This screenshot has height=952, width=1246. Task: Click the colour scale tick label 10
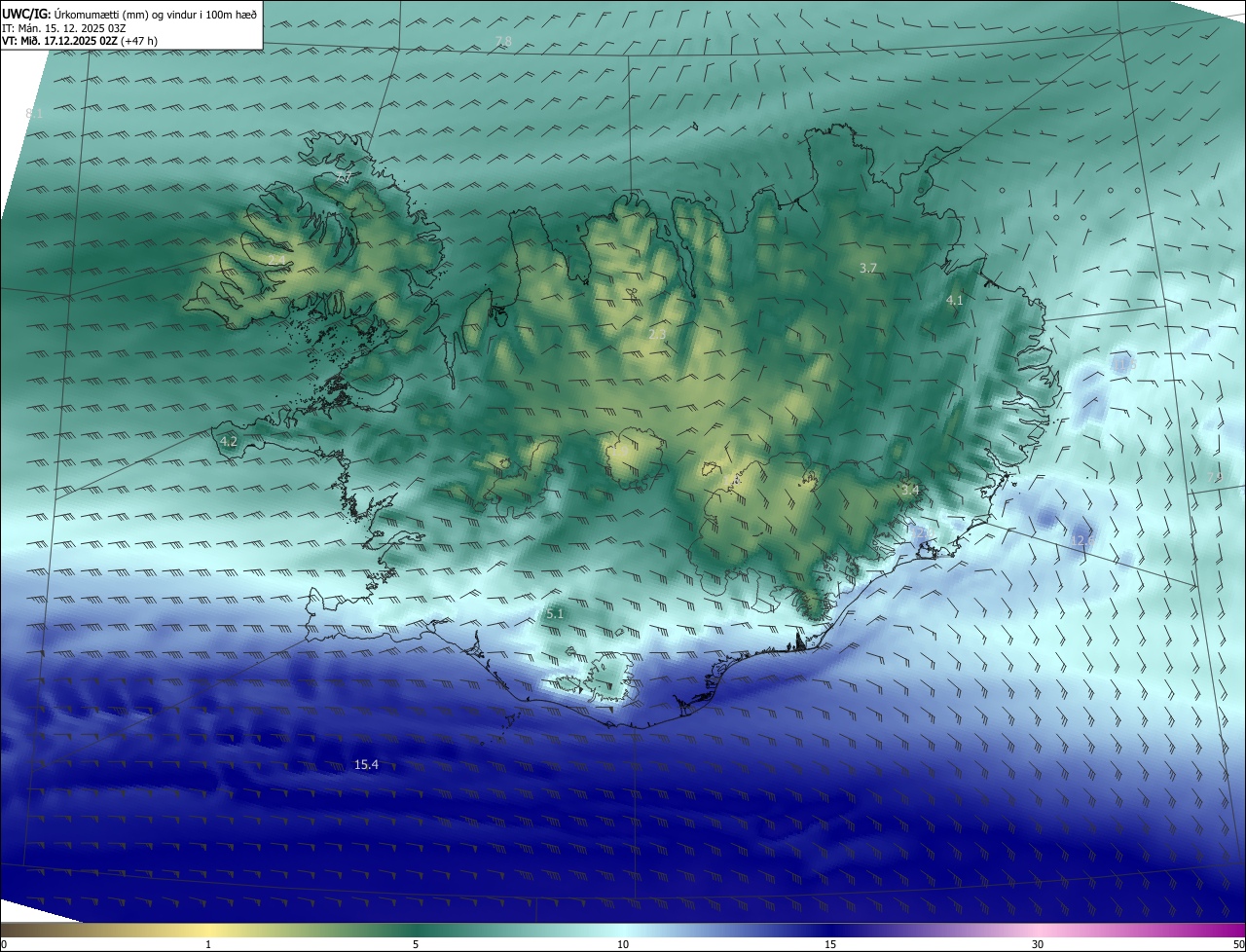(x=623, y=945)
